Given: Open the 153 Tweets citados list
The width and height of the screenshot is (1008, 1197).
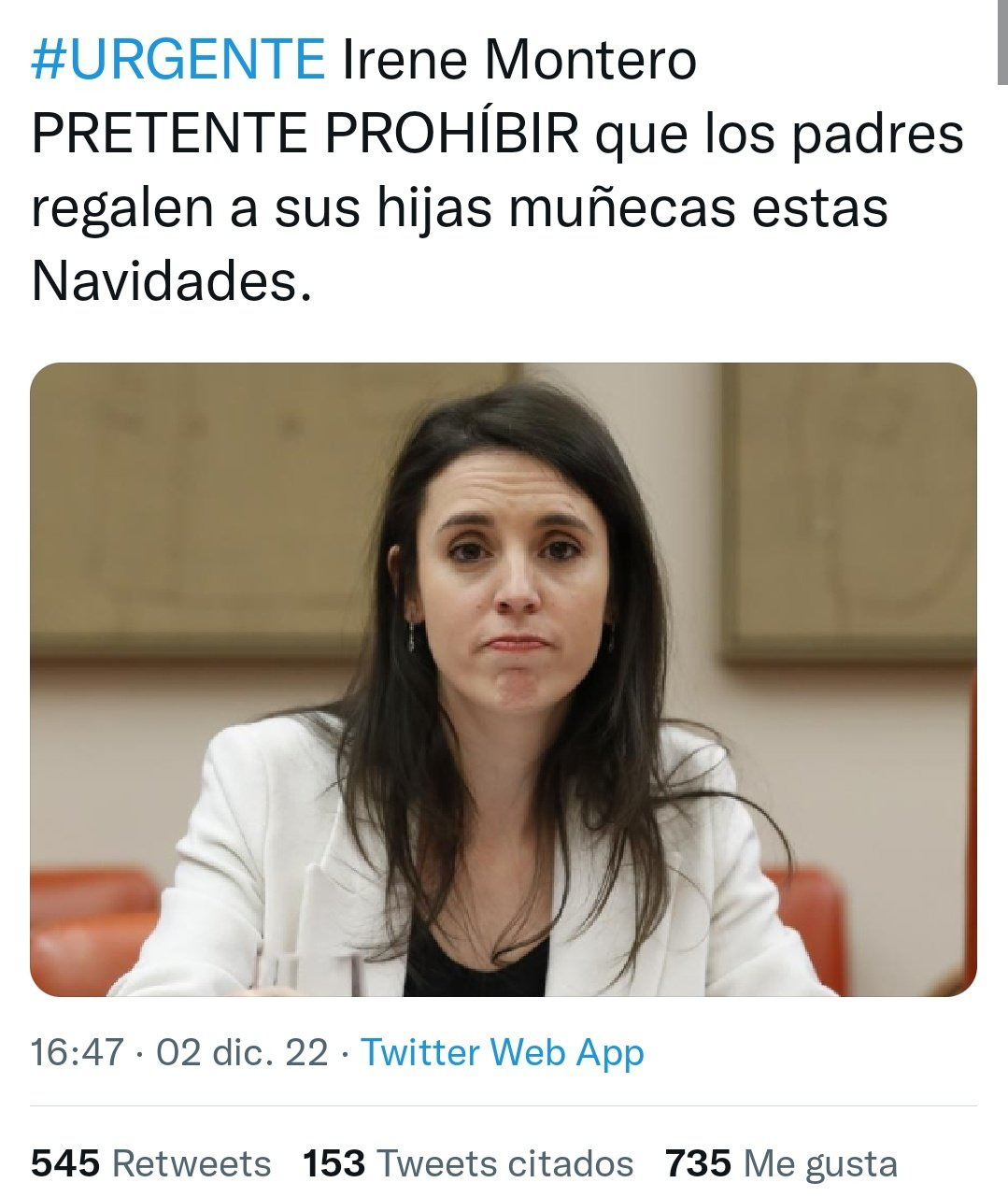Looking at the screenshot, I should coord(468,1163).
